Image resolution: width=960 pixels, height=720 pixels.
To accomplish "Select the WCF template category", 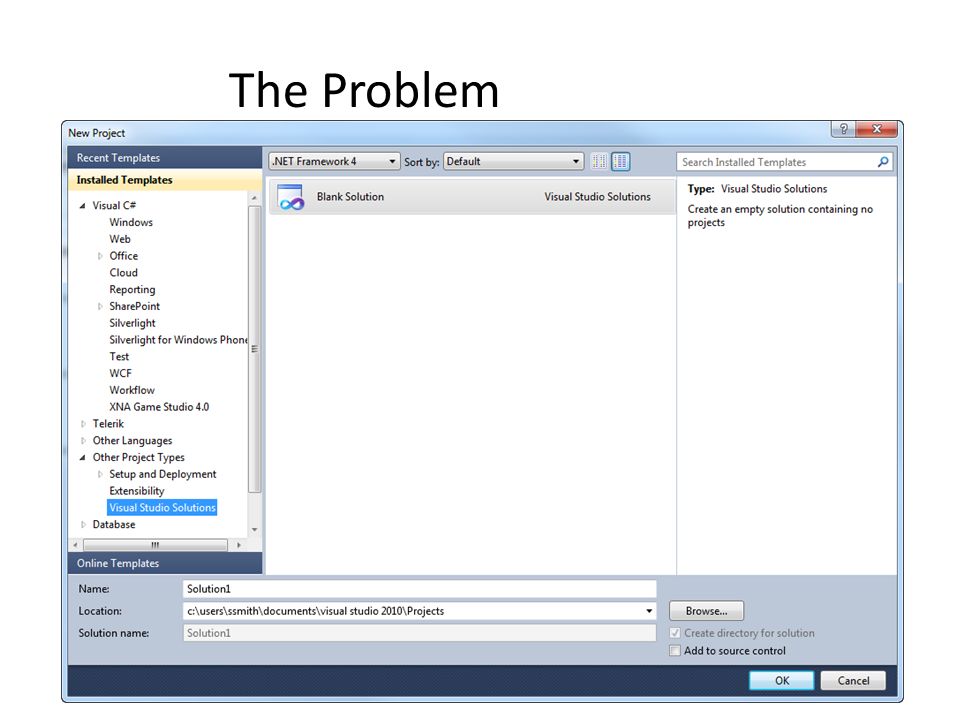I will click(121, 373).
